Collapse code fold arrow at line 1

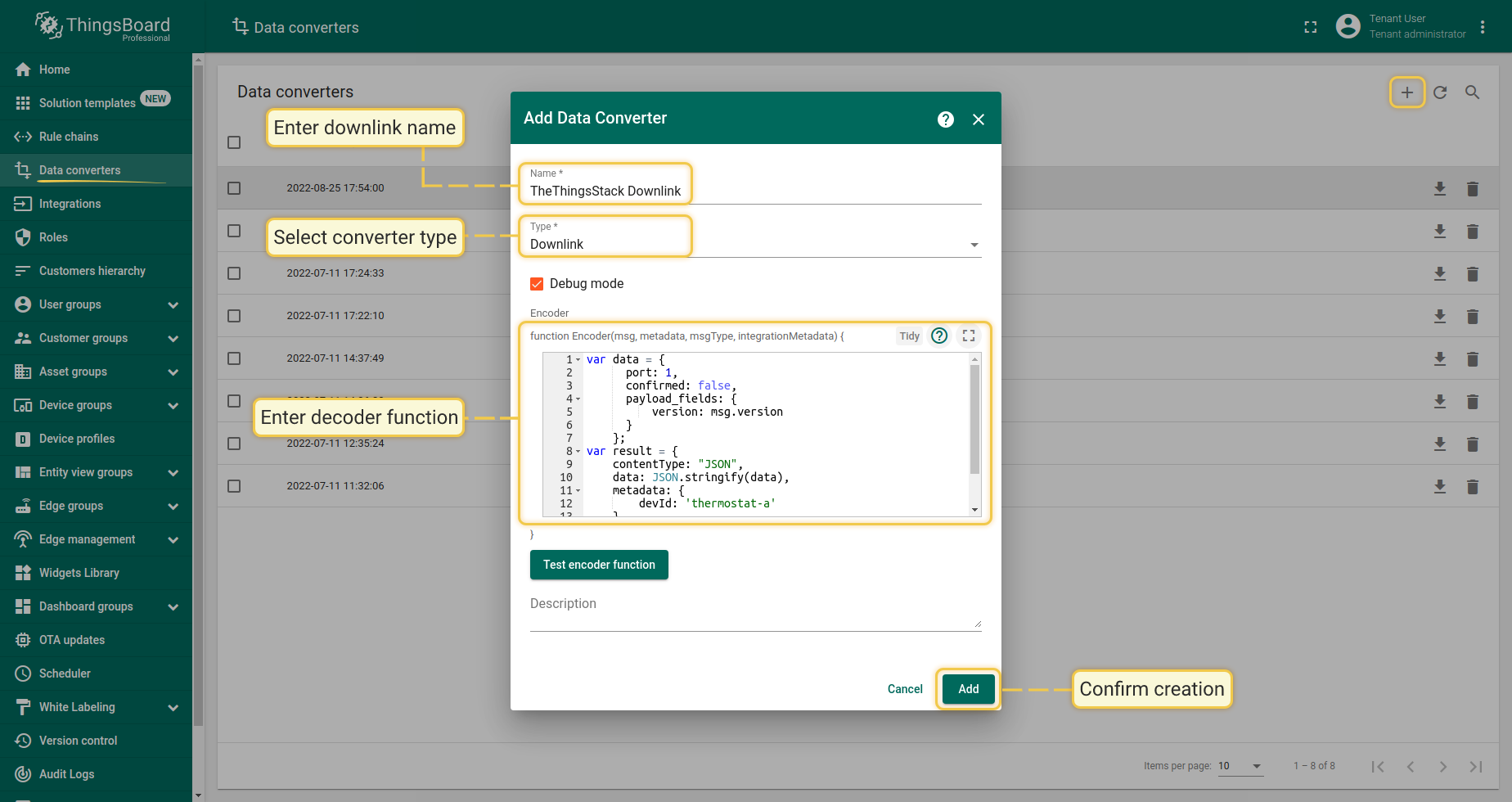pyautogui.click(x=578, y=360)
